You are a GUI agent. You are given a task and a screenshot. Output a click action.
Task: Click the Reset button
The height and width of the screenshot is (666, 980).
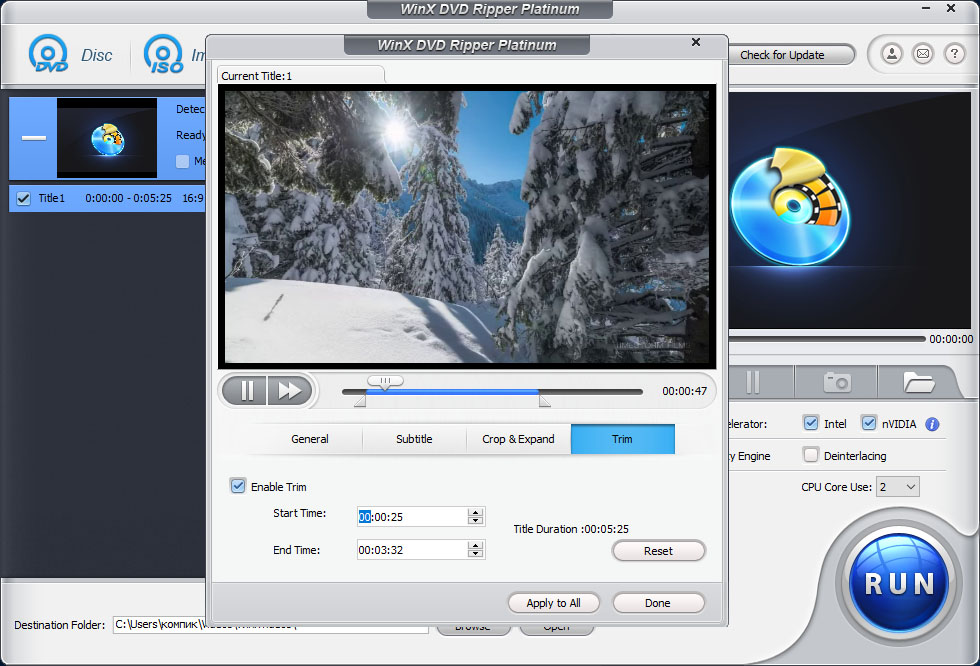658,551
